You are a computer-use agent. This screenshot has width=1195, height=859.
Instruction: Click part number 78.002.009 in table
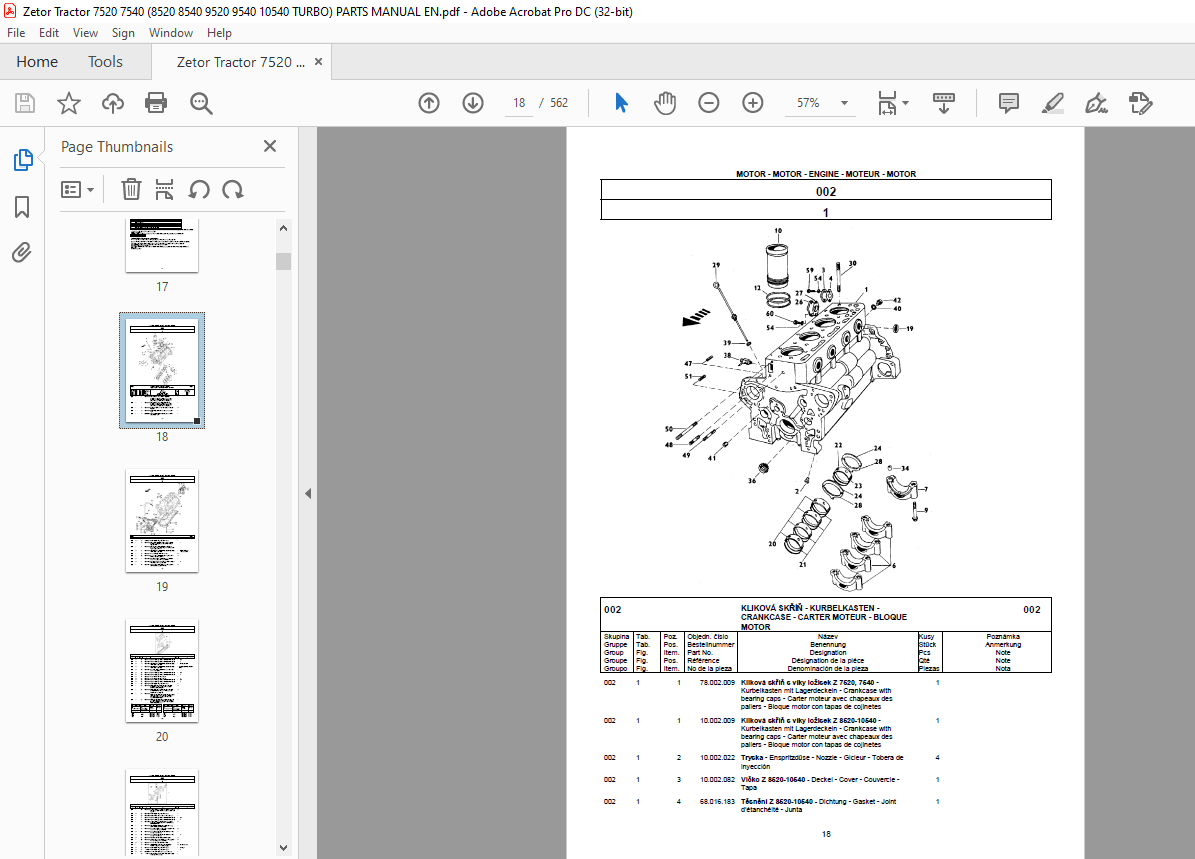pos(717,683)
